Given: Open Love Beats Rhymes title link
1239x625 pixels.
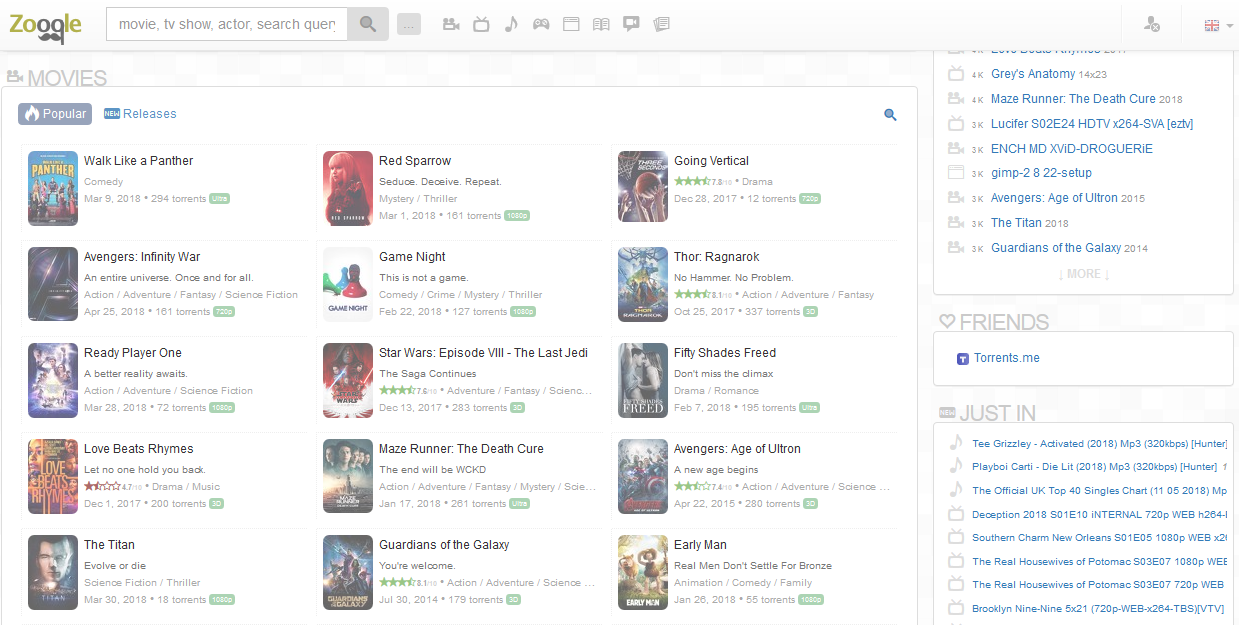Looking at the screenshot, I should (139, 449).
